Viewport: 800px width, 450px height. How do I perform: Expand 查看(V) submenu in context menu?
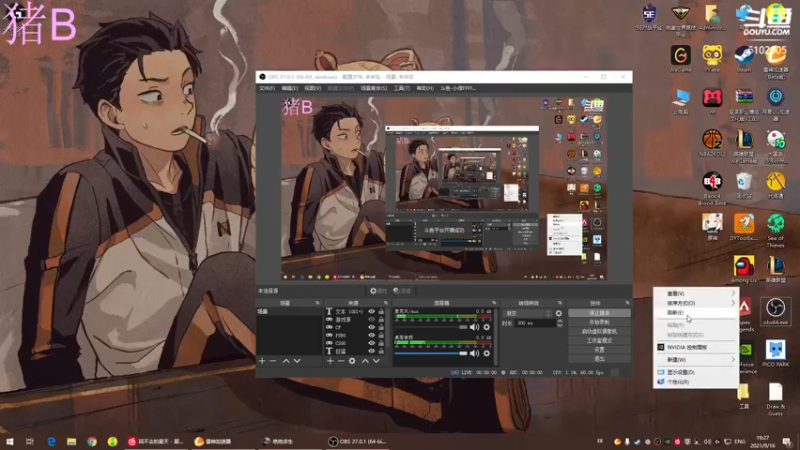click(x=696, y=293)
